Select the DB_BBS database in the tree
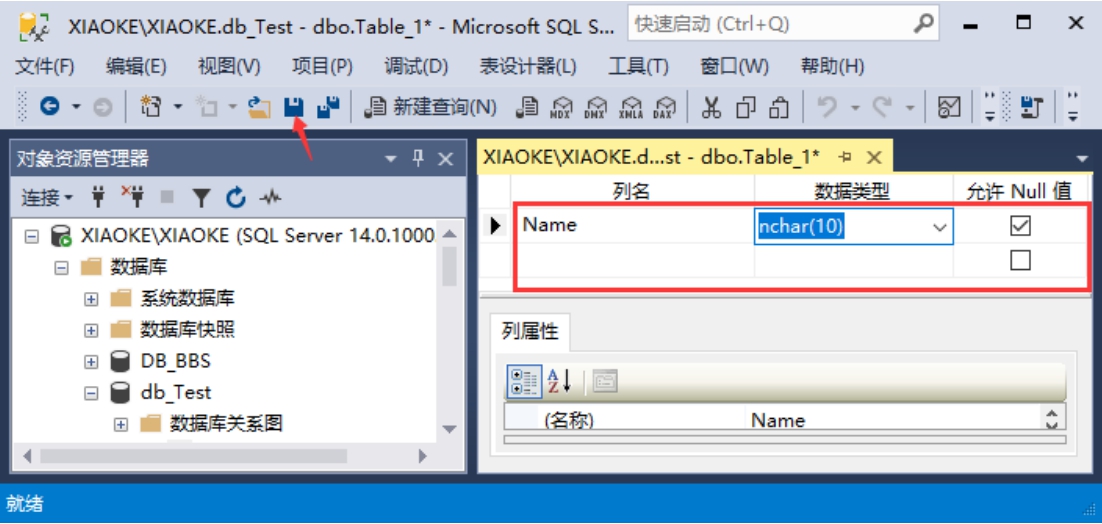This screenshot has height=524, width=1102. click(175, 362)
